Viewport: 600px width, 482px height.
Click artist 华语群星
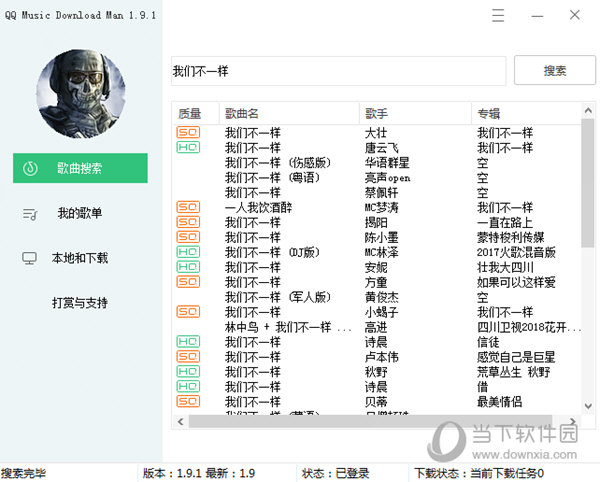tap(387, 163)
